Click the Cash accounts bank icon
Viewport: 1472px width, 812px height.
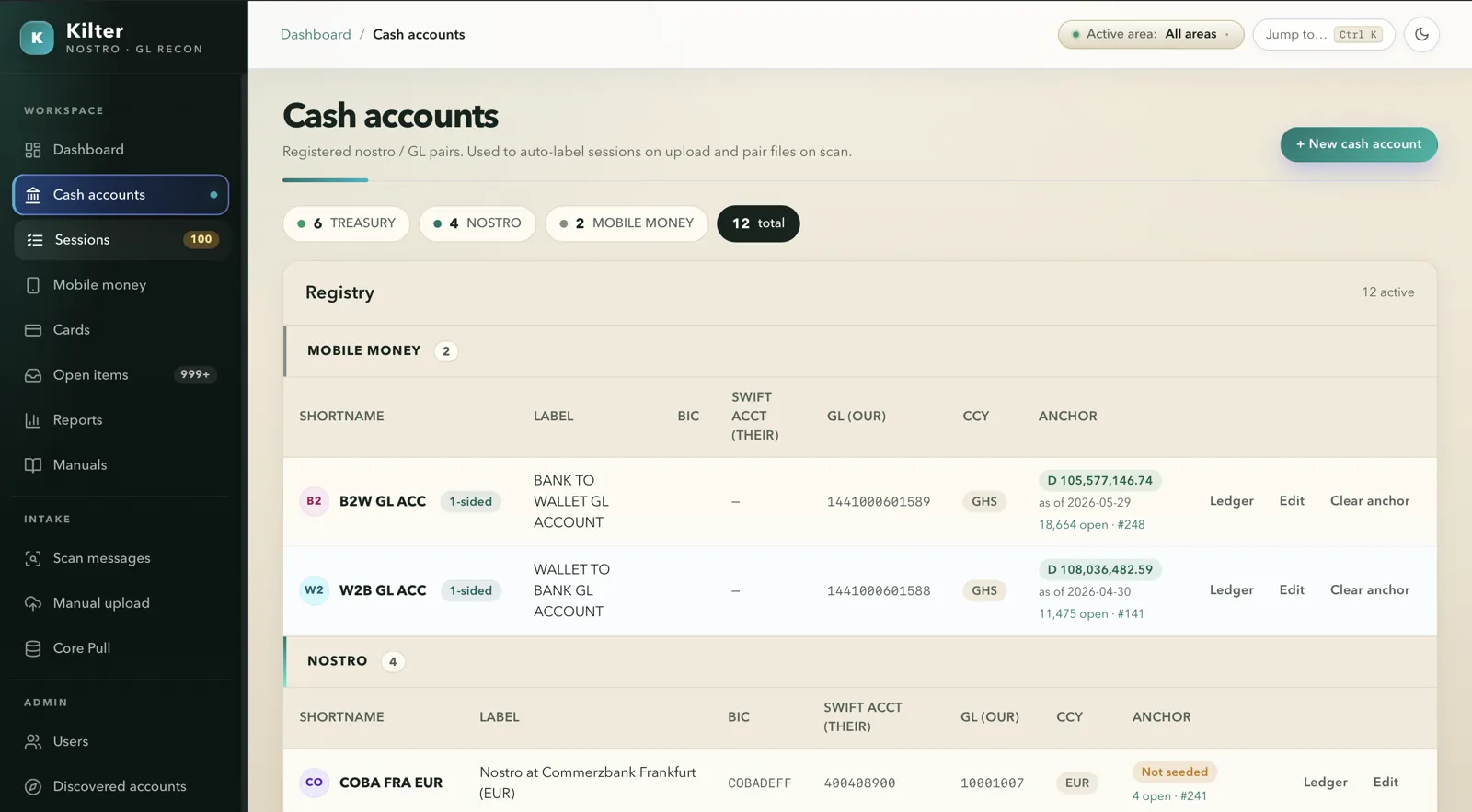[33, 195]
